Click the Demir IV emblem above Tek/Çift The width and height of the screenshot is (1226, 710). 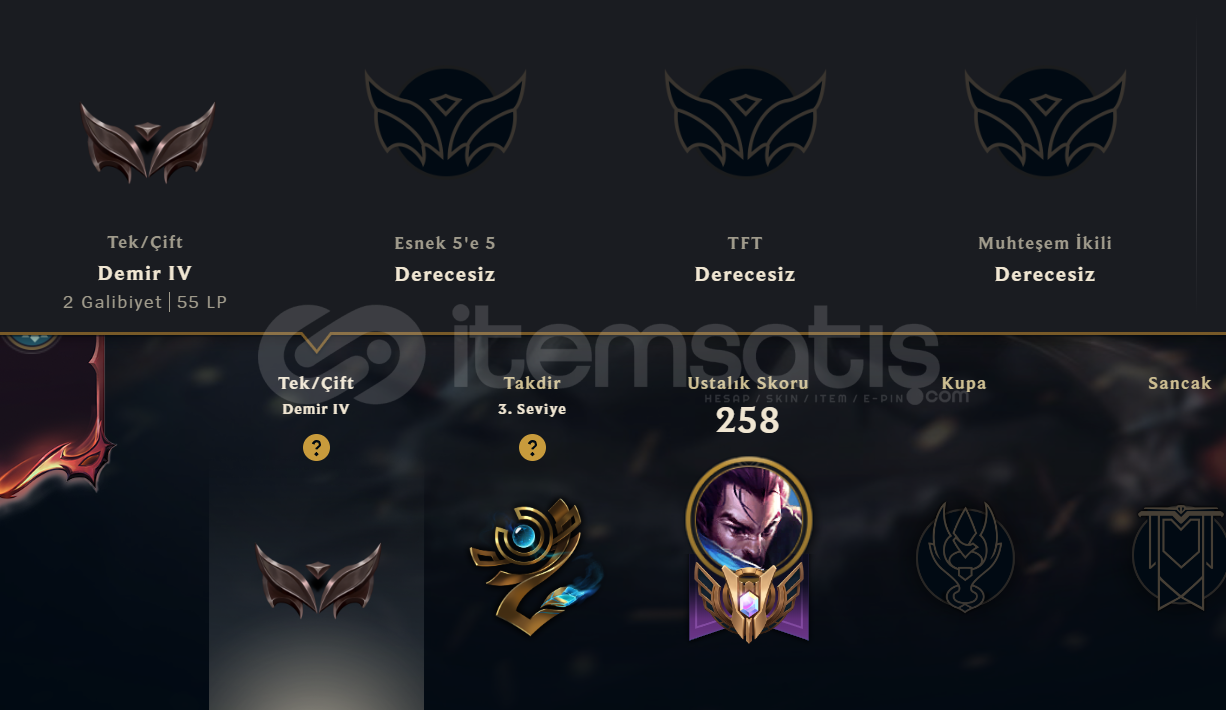point(147,143)
